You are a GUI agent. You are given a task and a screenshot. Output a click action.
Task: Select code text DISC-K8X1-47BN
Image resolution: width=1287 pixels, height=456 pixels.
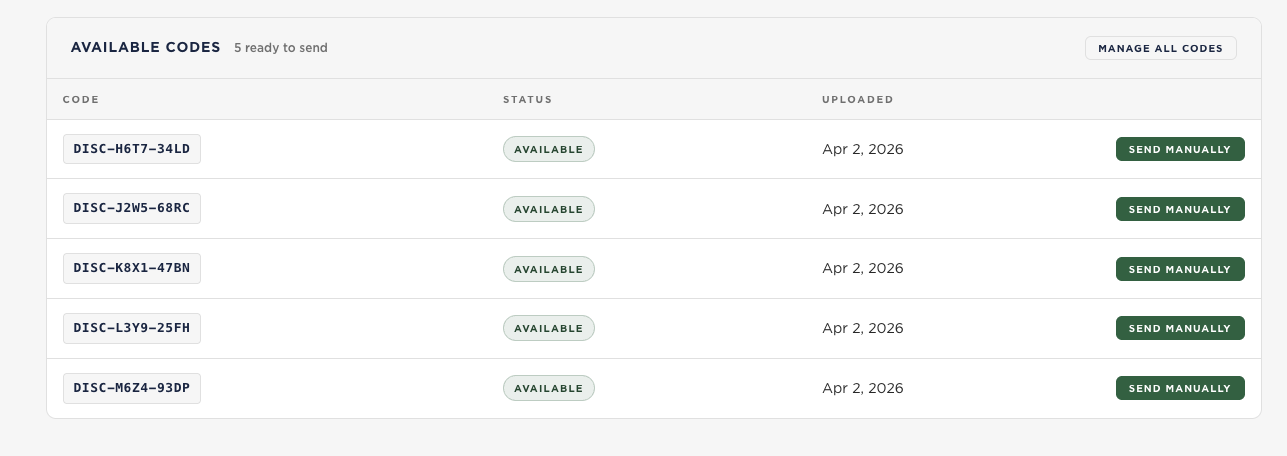coord(132,268)
